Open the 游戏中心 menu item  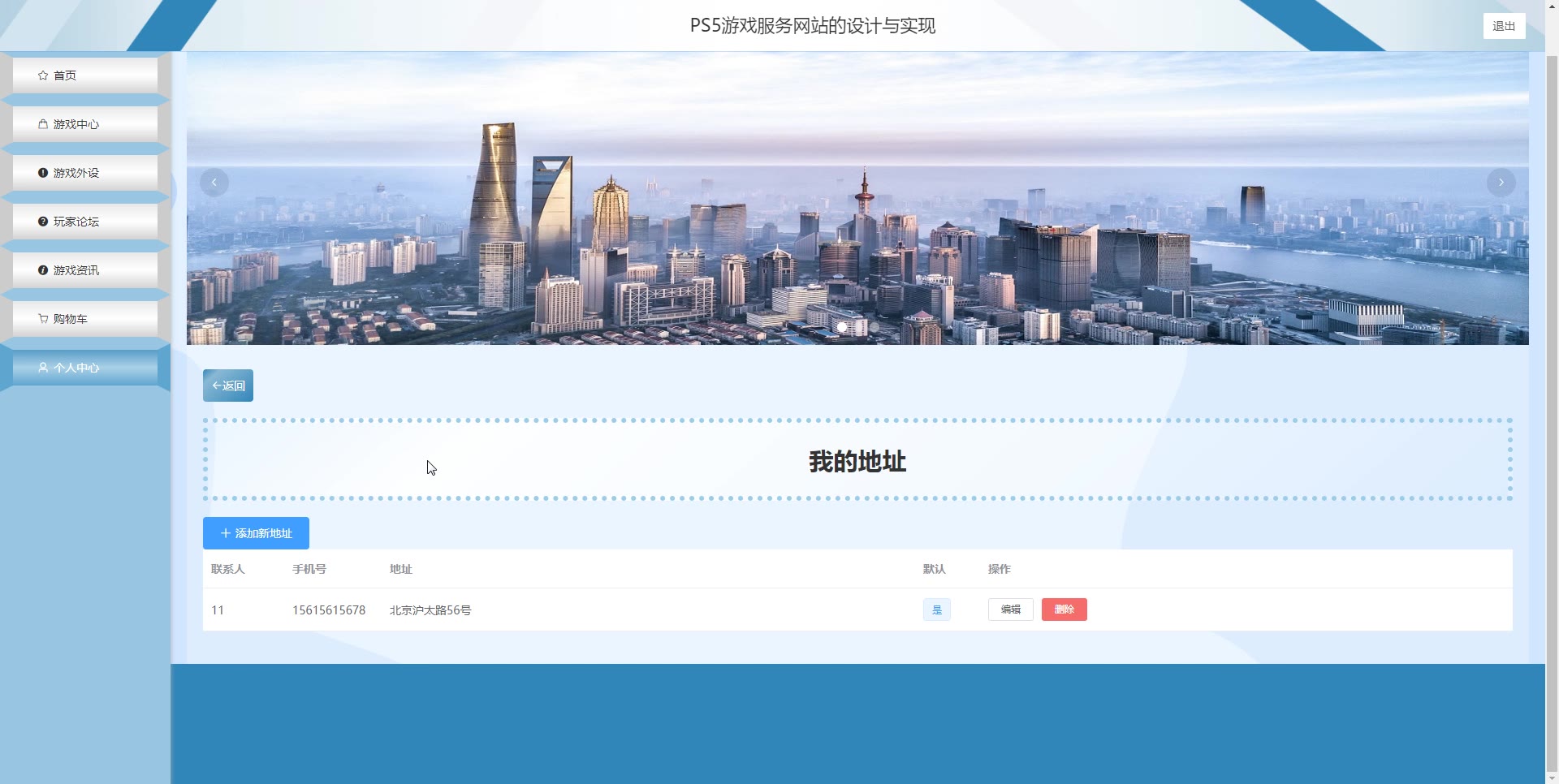tap(85, 124)
